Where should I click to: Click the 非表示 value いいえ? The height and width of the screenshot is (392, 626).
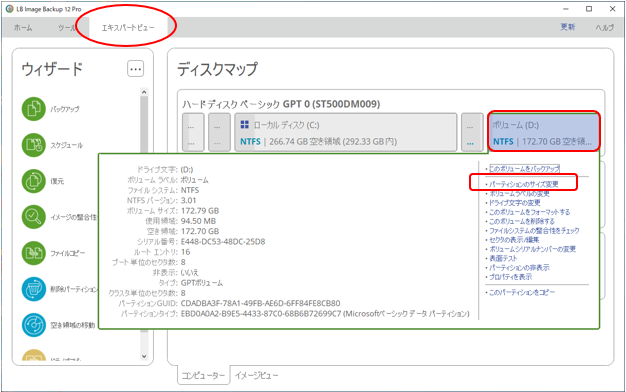pos(189,273)
